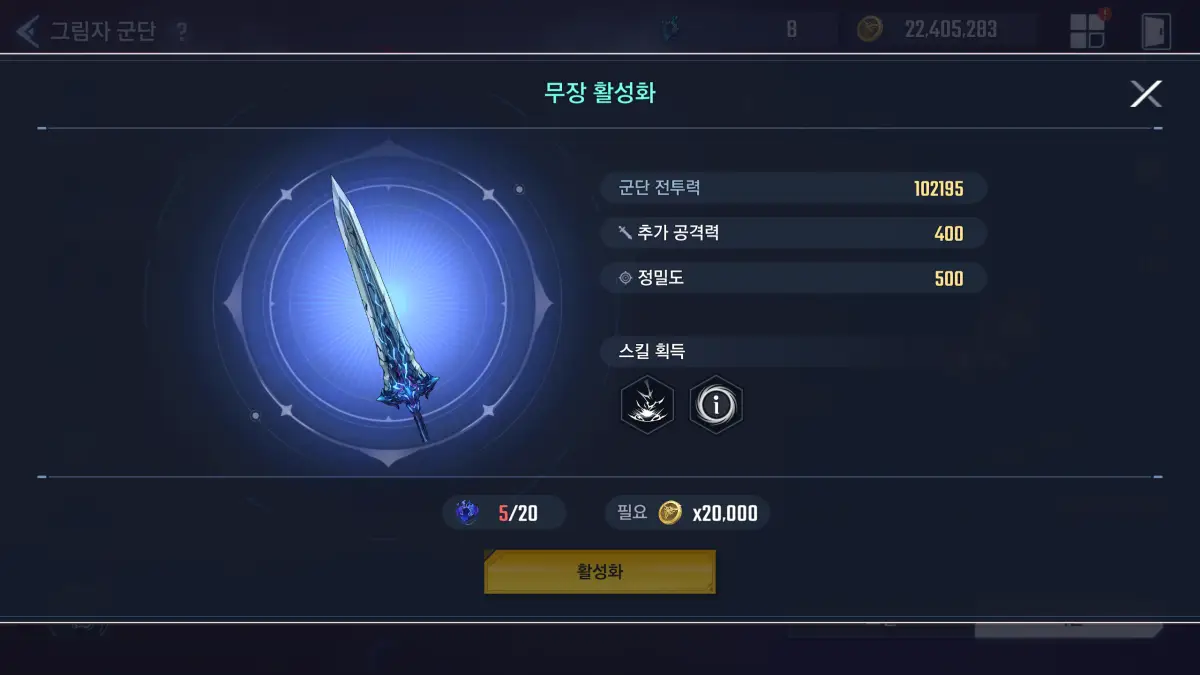
Task: Close the 무장 활성화 dialog
Action: click(1145, 94)
